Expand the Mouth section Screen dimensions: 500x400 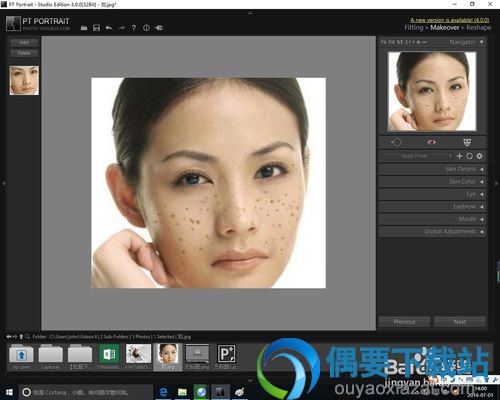pos(432,219)
